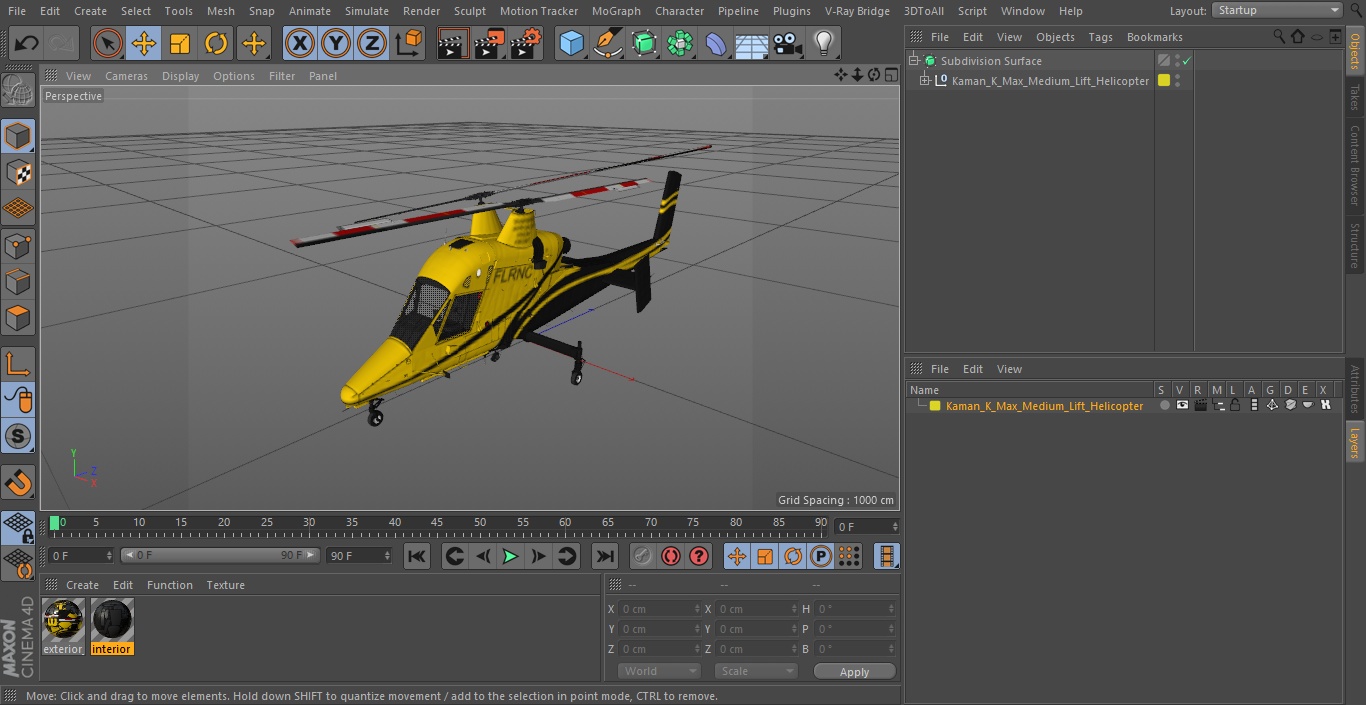Click yellow color swatch in Layers panel
Viewport: 1366px width, 705px height.
pos(935,406)
